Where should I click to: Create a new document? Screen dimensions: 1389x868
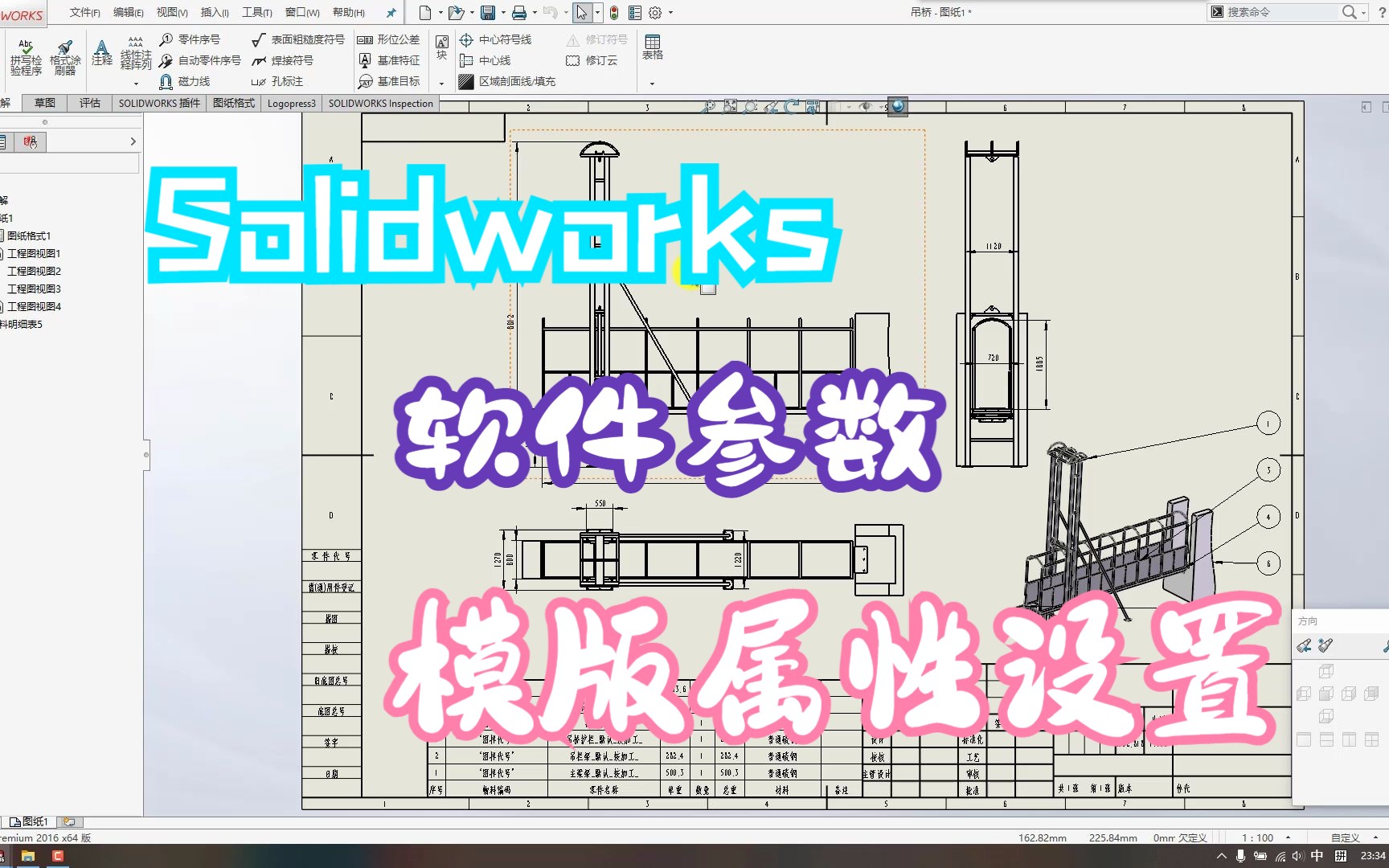425,12
